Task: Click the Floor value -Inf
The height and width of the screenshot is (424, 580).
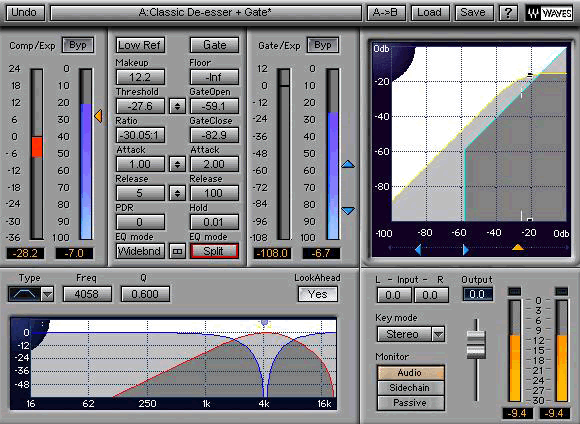Action: pos(214,77)
